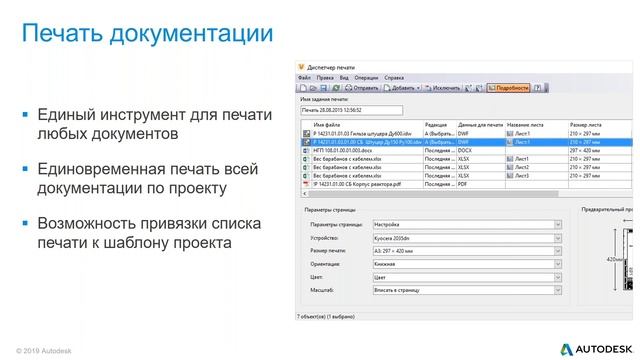The width and height of the screenshot is (640, 360).
Task: Click the DOCX cell in the НГП row
Action: (x=481, y=151)
